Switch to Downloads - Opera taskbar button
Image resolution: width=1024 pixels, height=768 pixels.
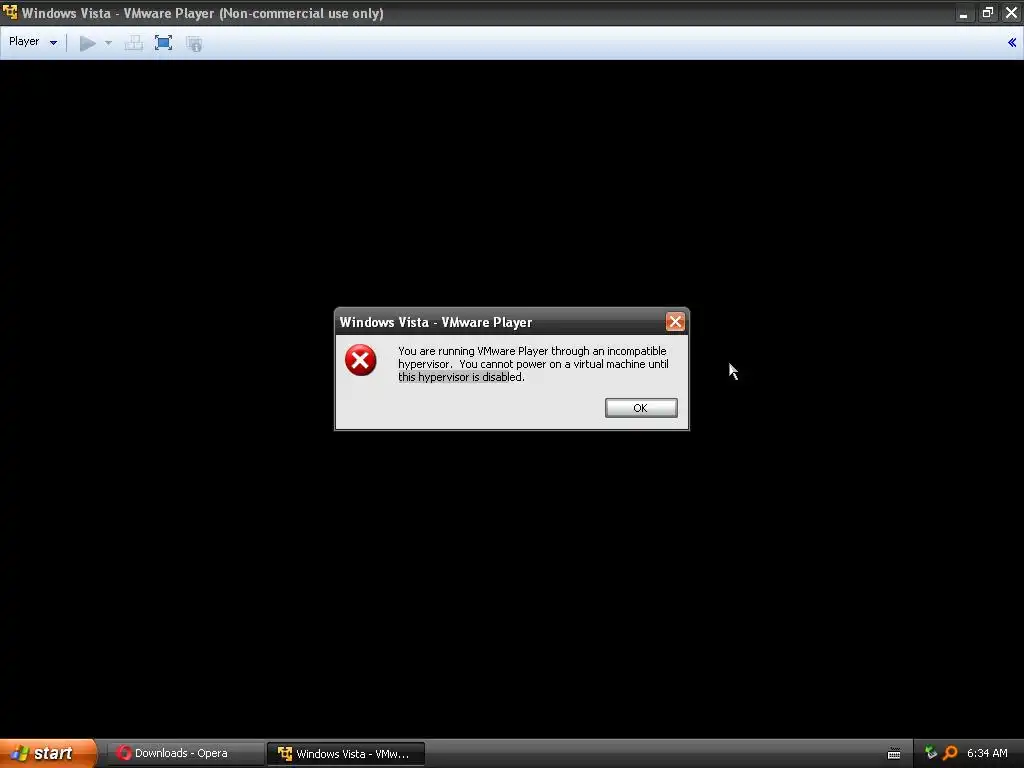click(x=185, y=753)
